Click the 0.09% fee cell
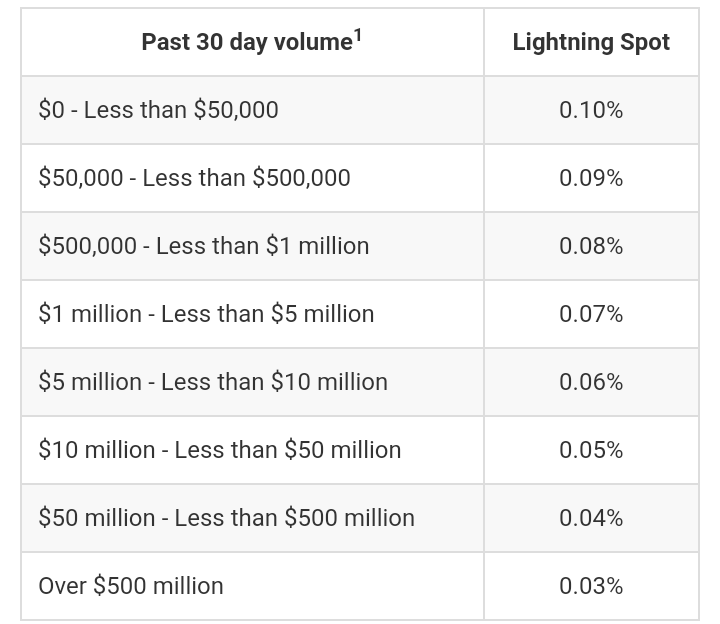The height and width of the screenshot is (624, 720). point(591,178)
